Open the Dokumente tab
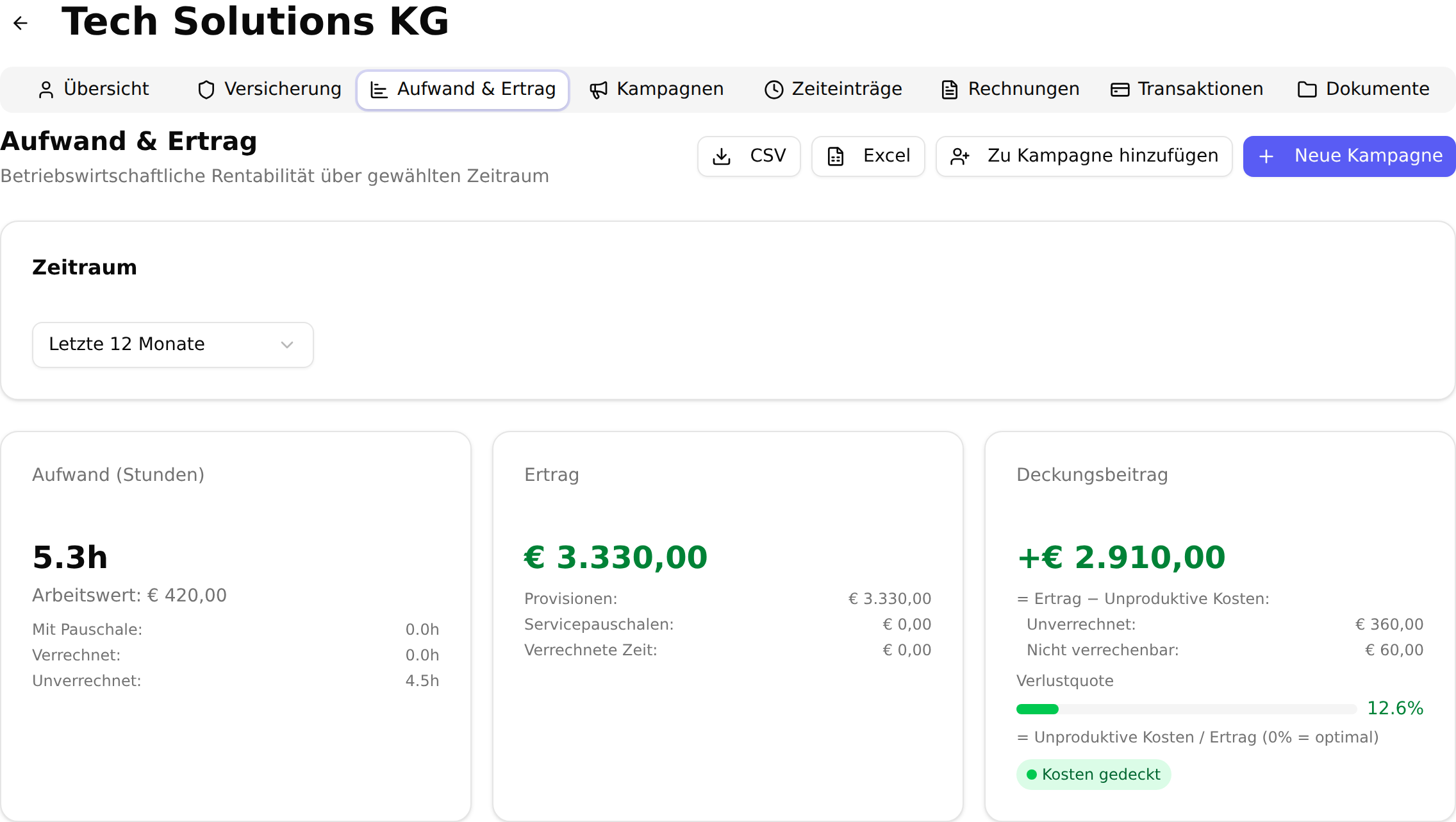Screen dimensions: 1456x822 (x=1364, y=89)
